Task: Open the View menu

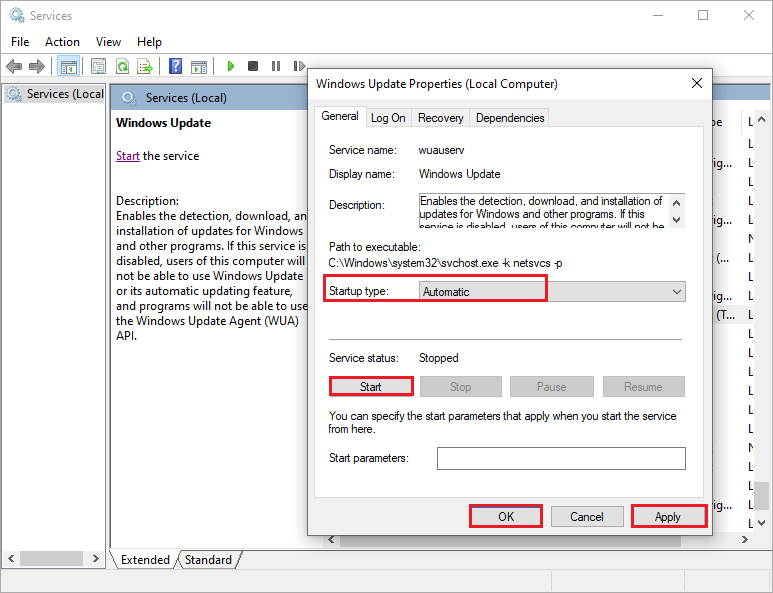Action: [x=108, y=42]
